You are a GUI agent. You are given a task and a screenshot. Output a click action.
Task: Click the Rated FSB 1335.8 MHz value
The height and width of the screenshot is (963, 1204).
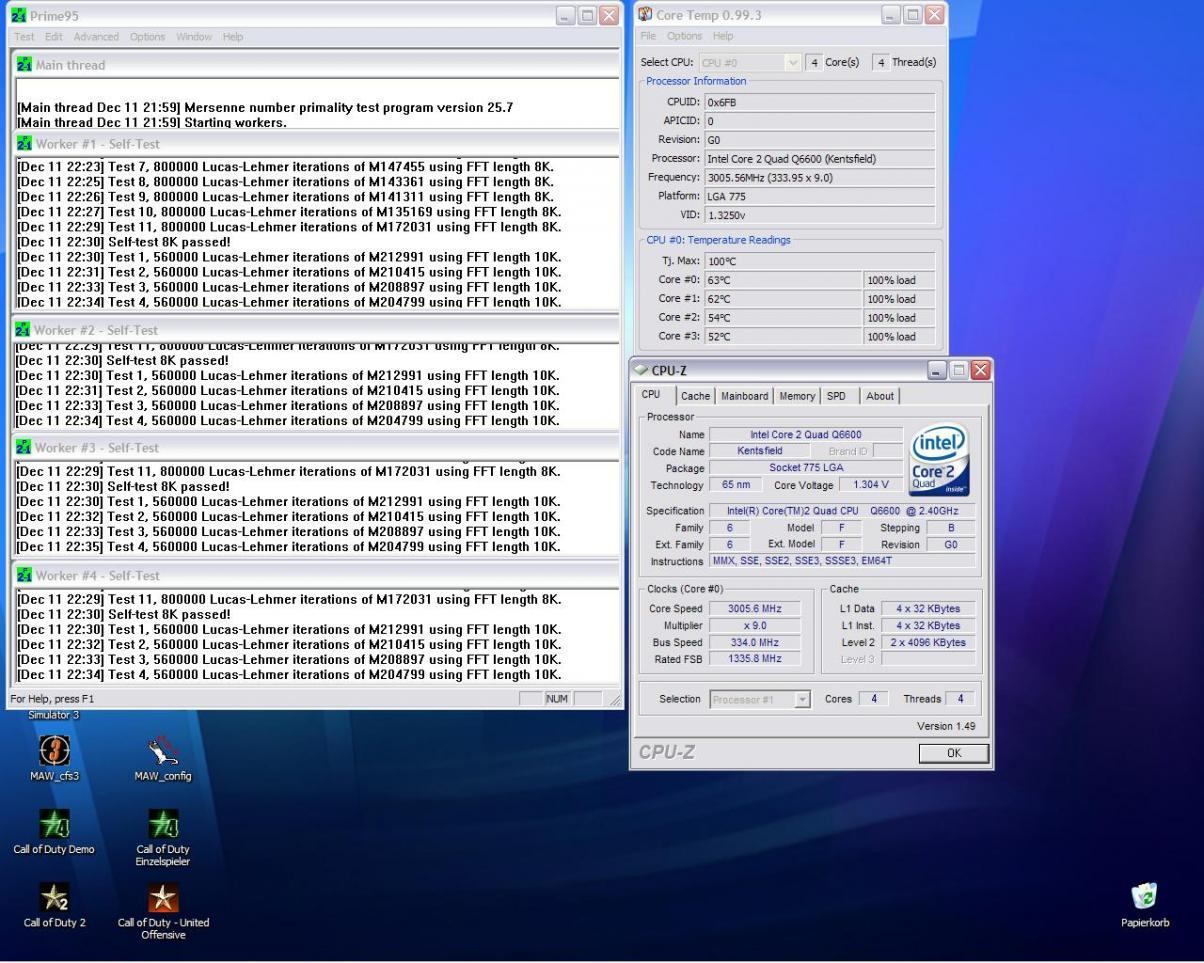(x=755, y=659)
